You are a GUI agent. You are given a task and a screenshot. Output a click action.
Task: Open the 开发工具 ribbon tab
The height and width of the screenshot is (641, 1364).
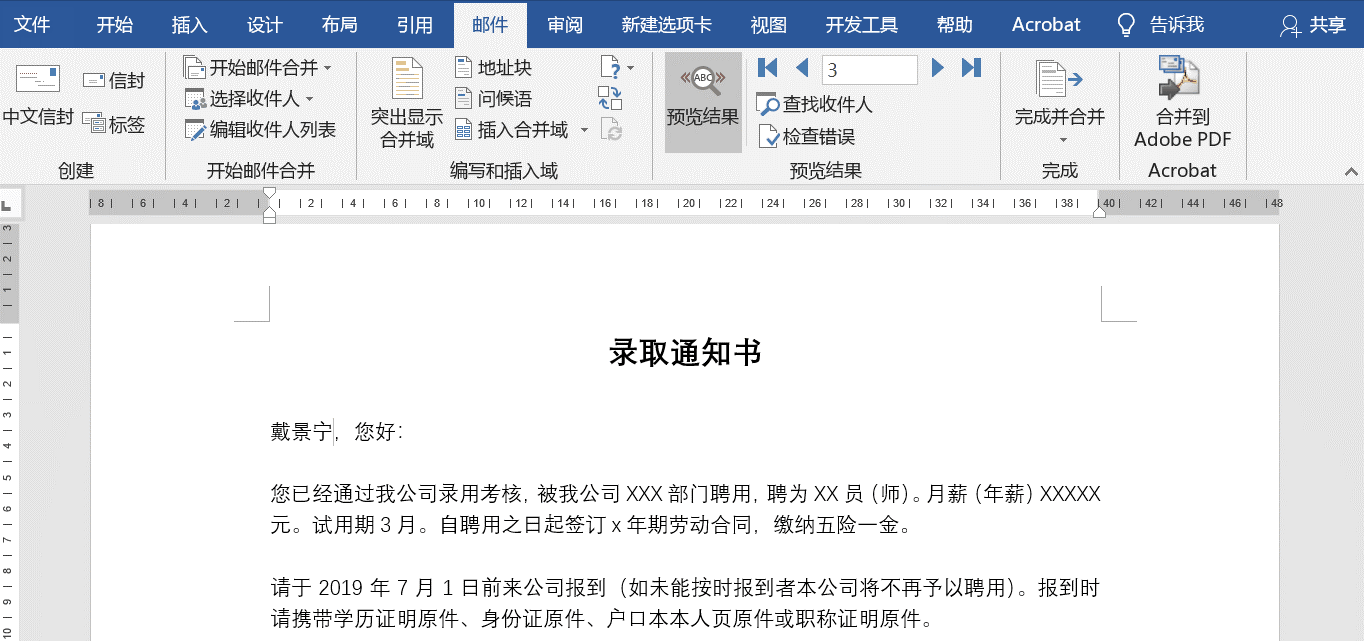pos(861,25)
